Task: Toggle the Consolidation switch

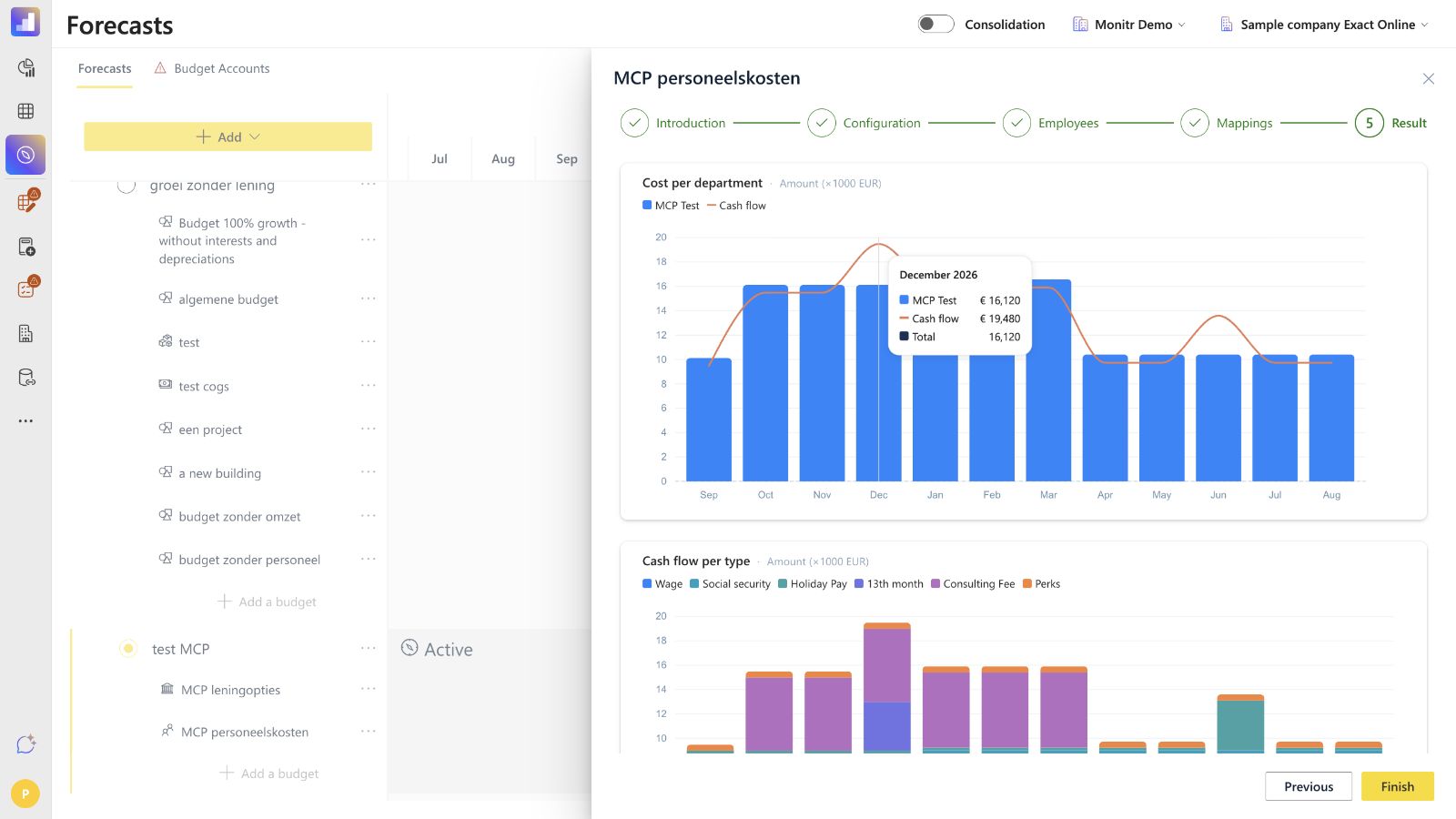Action: click(935, 25)
